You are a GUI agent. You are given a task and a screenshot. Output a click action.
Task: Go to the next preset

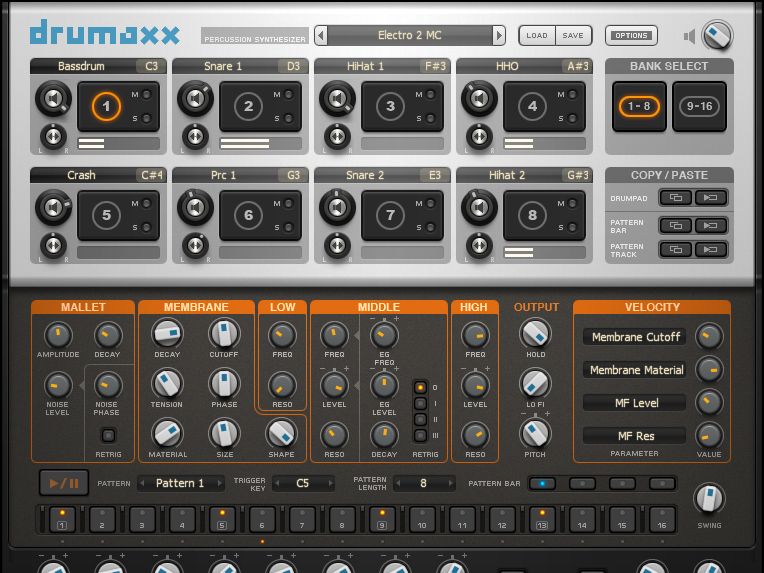coord(499,36)
